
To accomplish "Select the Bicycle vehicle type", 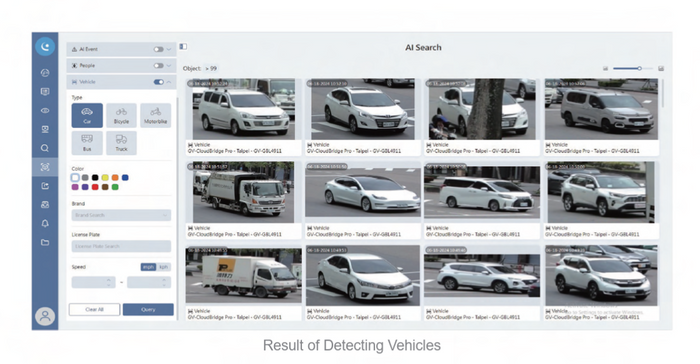I will pos(121,115).
